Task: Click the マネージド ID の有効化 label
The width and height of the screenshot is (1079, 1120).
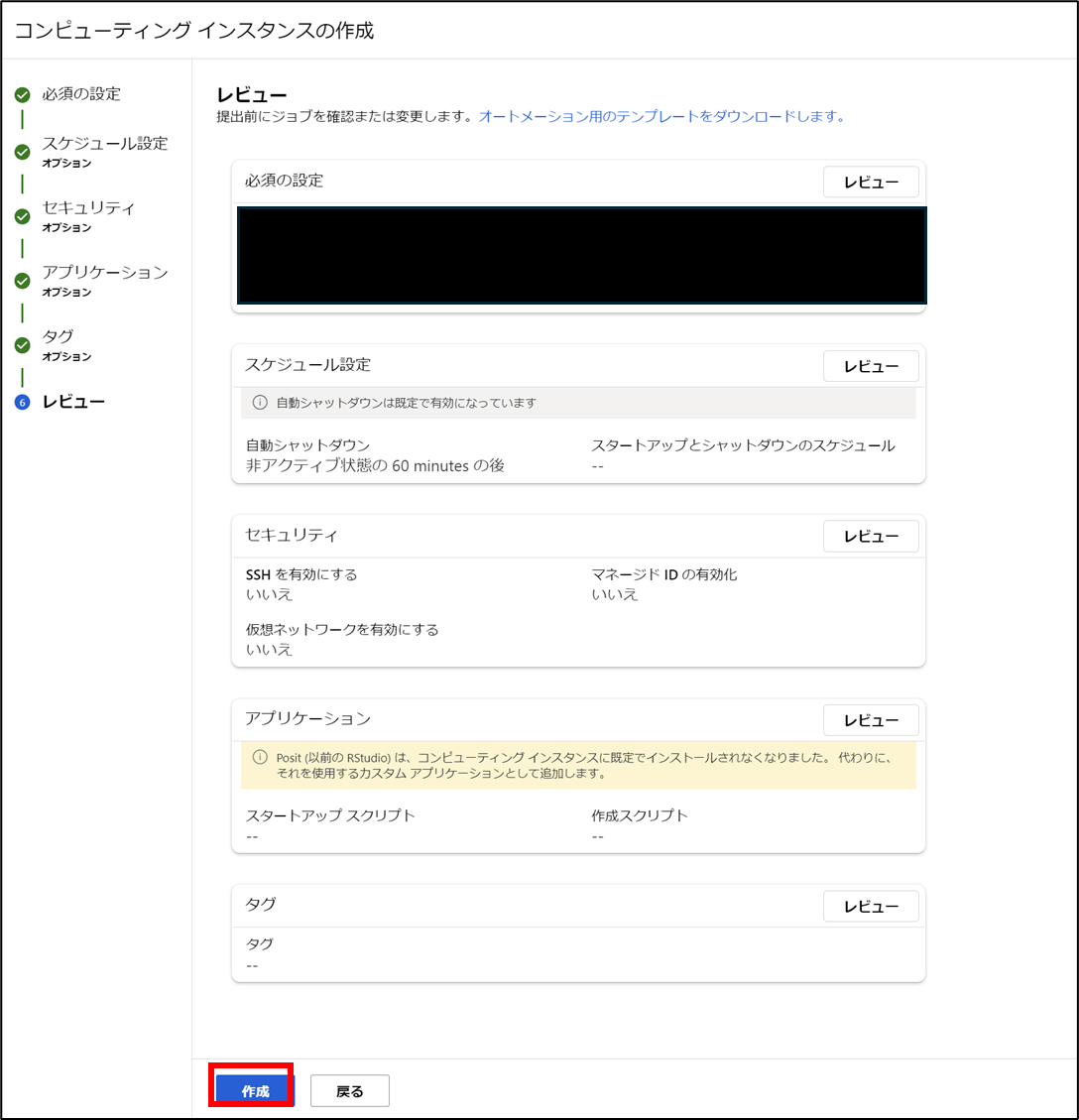Action: (664, 574)
